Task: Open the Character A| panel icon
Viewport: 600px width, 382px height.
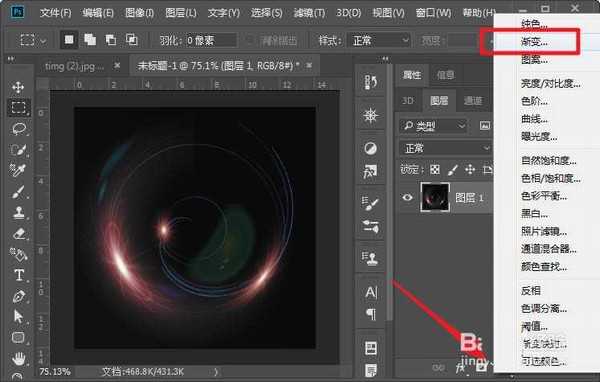Action: click(x=371, y=292)
